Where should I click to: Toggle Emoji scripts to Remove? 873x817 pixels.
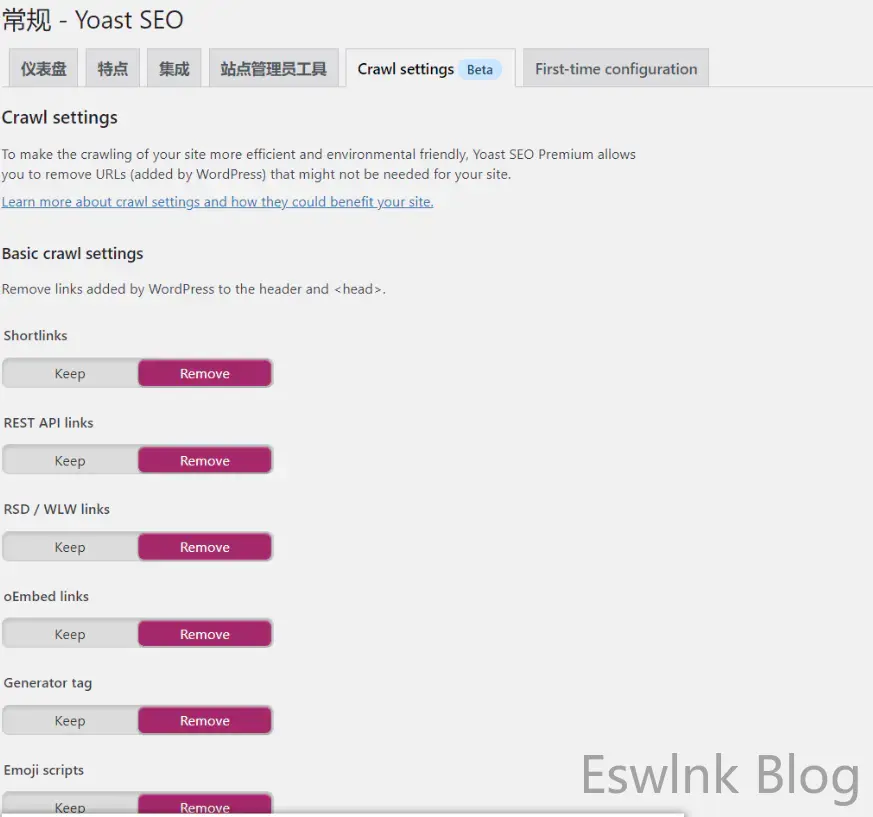205,805
